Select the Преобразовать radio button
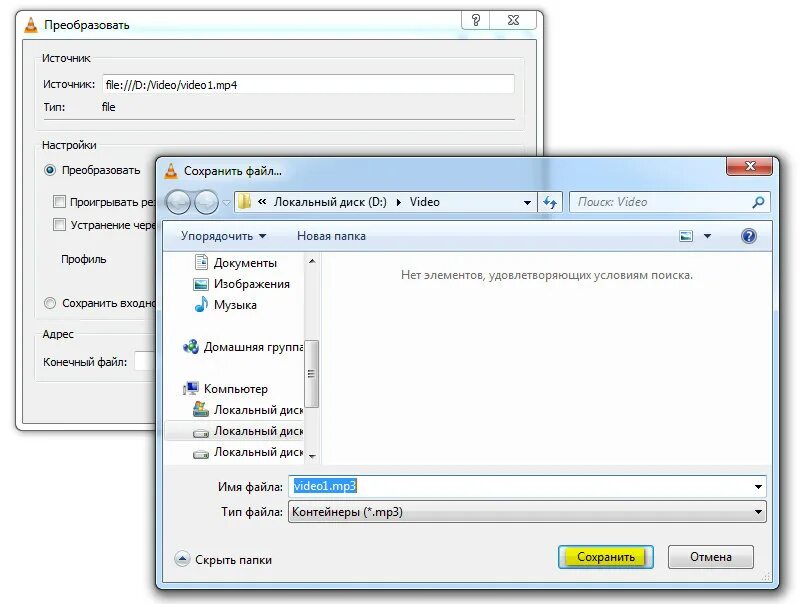This screenshot has height=604, width=800. [49, 170]
